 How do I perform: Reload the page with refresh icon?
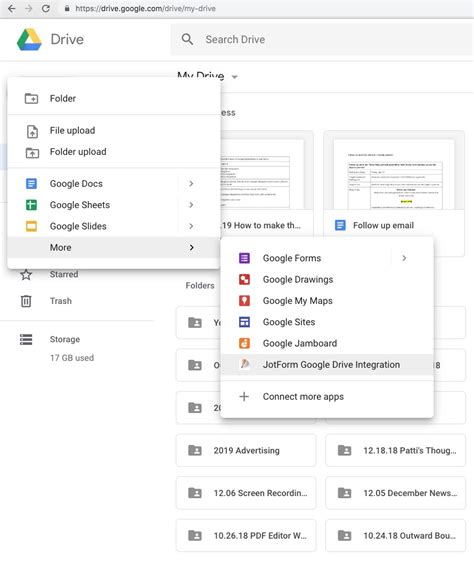pos(46,8)
